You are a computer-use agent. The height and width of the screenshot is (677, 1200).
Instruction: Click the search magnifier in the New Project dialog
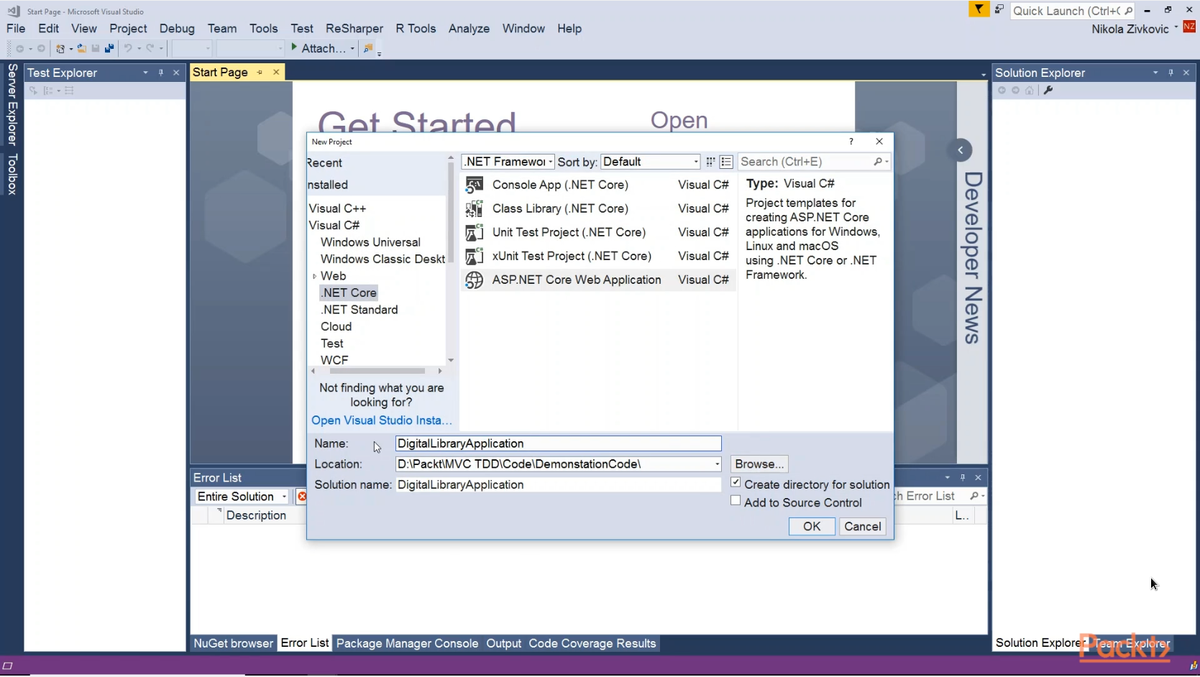pyautogui.click(x=878, y=162)
